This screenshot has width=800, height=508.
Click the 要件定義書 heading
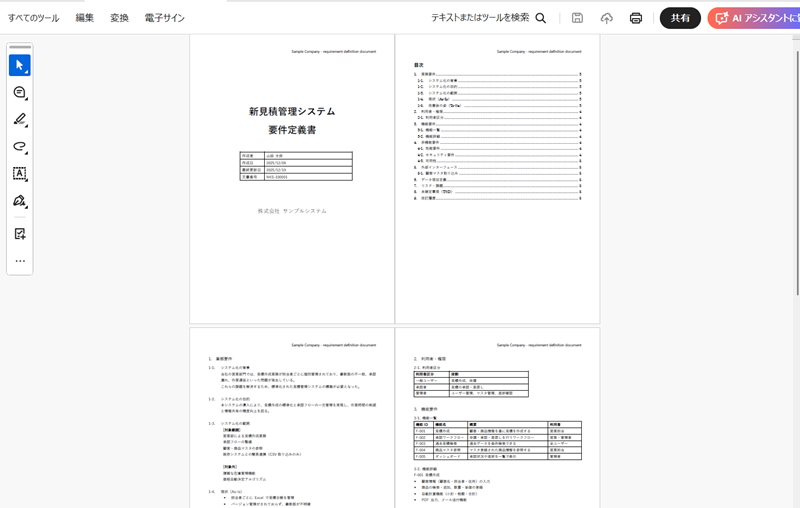click(292, 130)
